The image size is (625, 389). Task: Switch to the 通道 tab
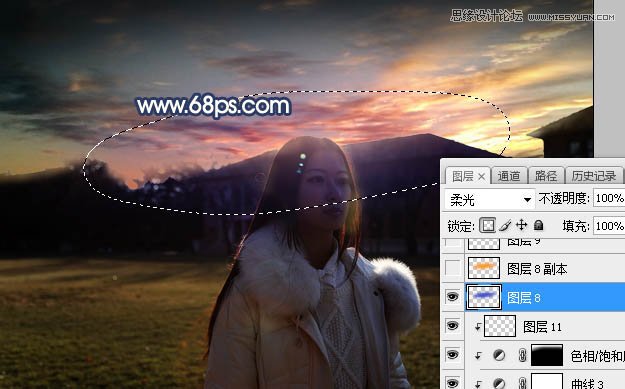click(x=509, y=176)
